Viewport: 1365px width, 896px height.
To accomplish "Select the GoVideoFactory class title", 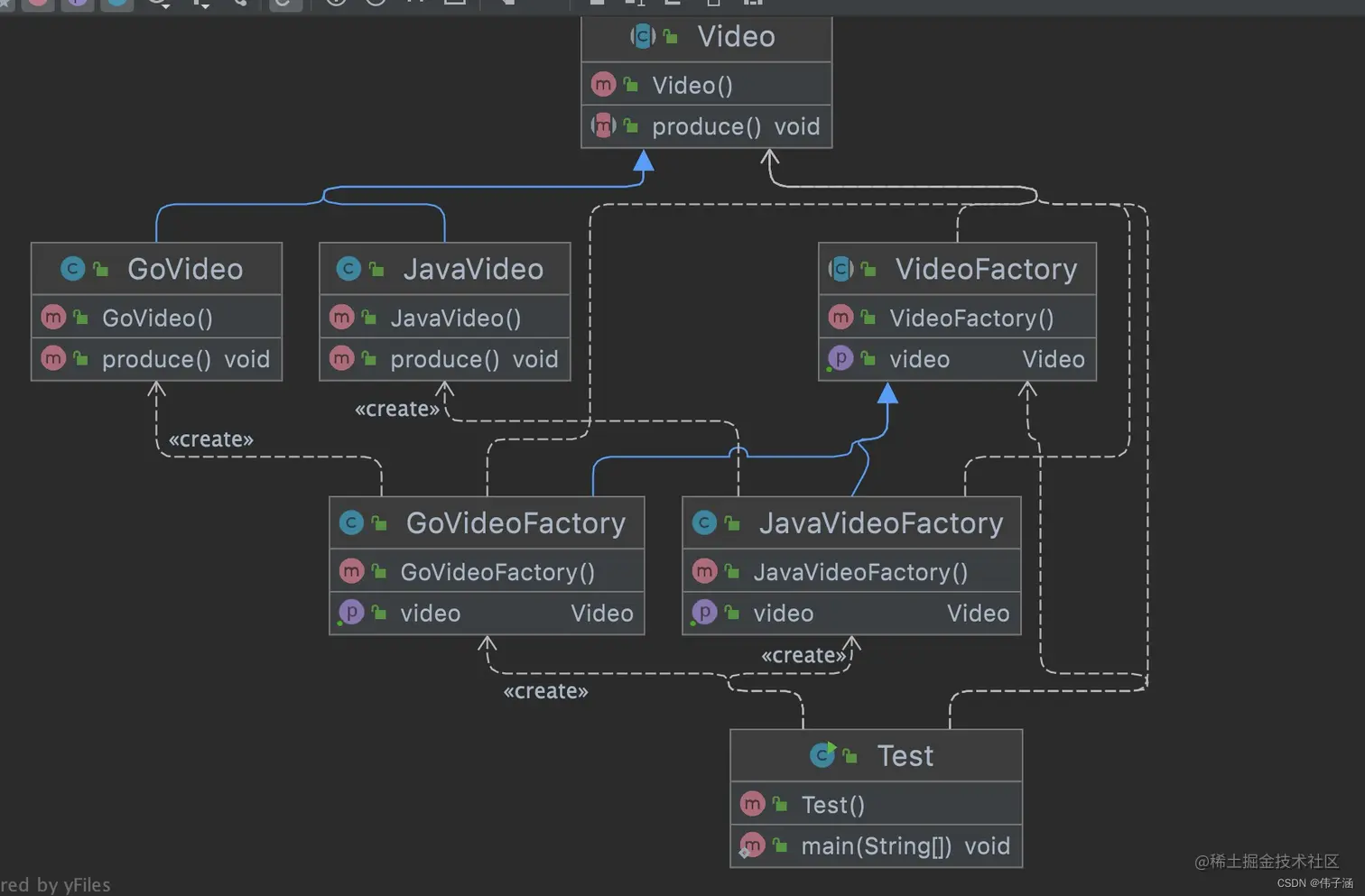I will pyautogui.click(x=515, y=523).
